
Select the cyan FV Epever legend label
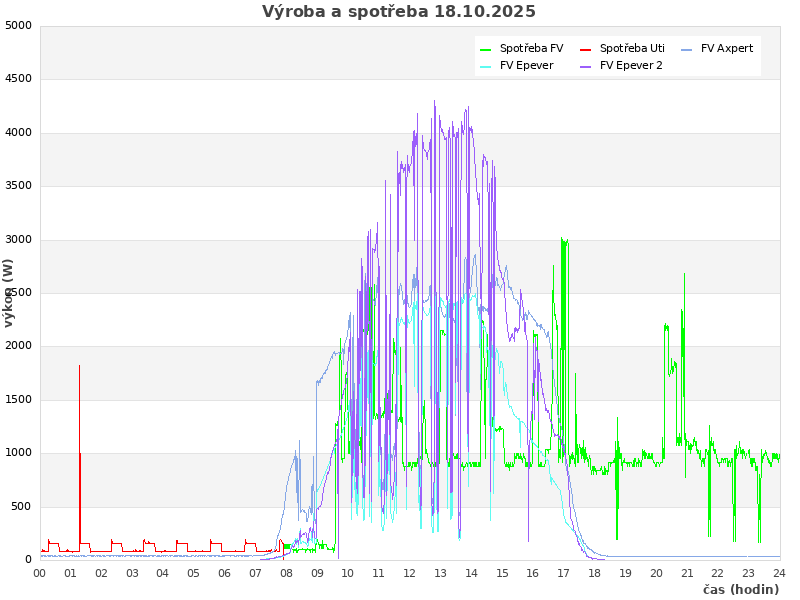pos(526,66)
